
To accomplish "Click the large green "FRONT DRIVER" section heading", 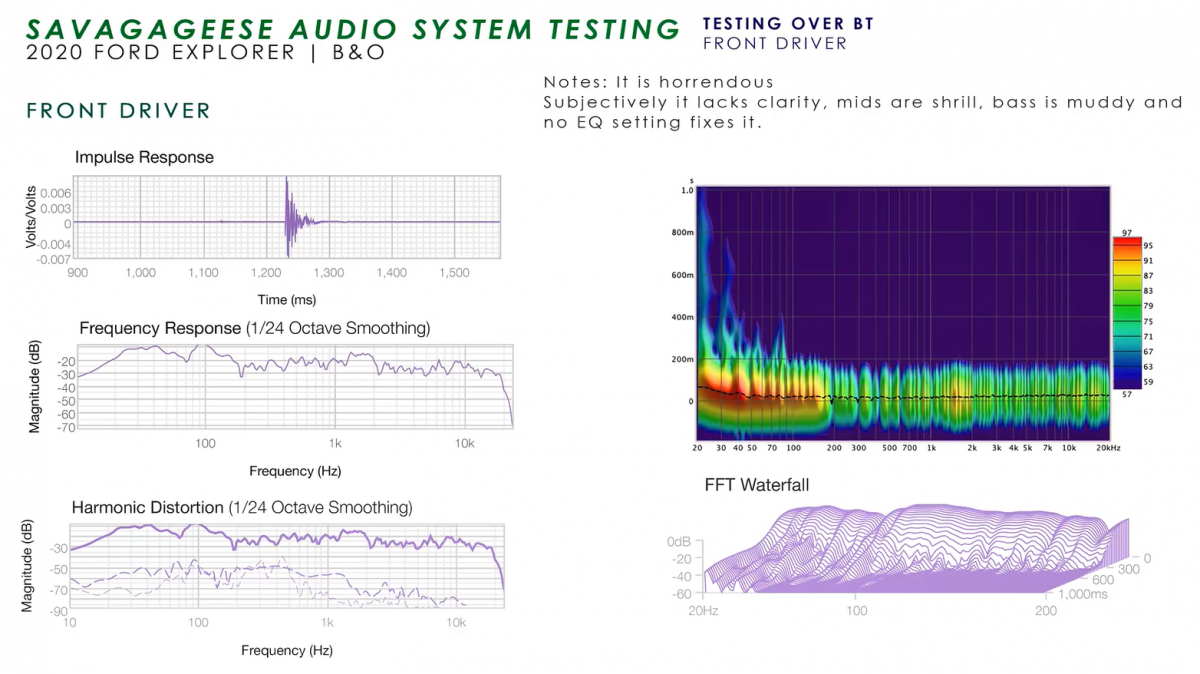I will pos(119,111).
